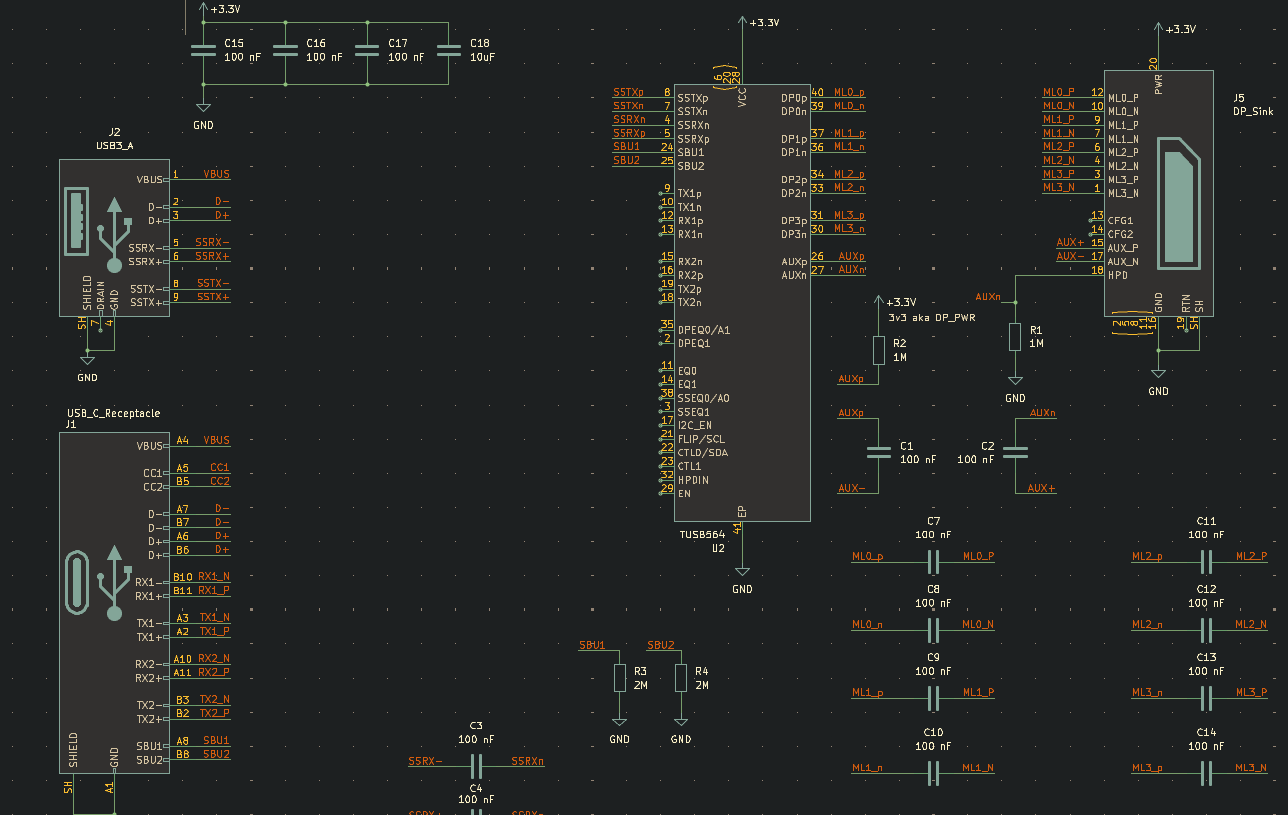
Task: Click the TUSB564 value text
Action: click(x=701, y=534)
